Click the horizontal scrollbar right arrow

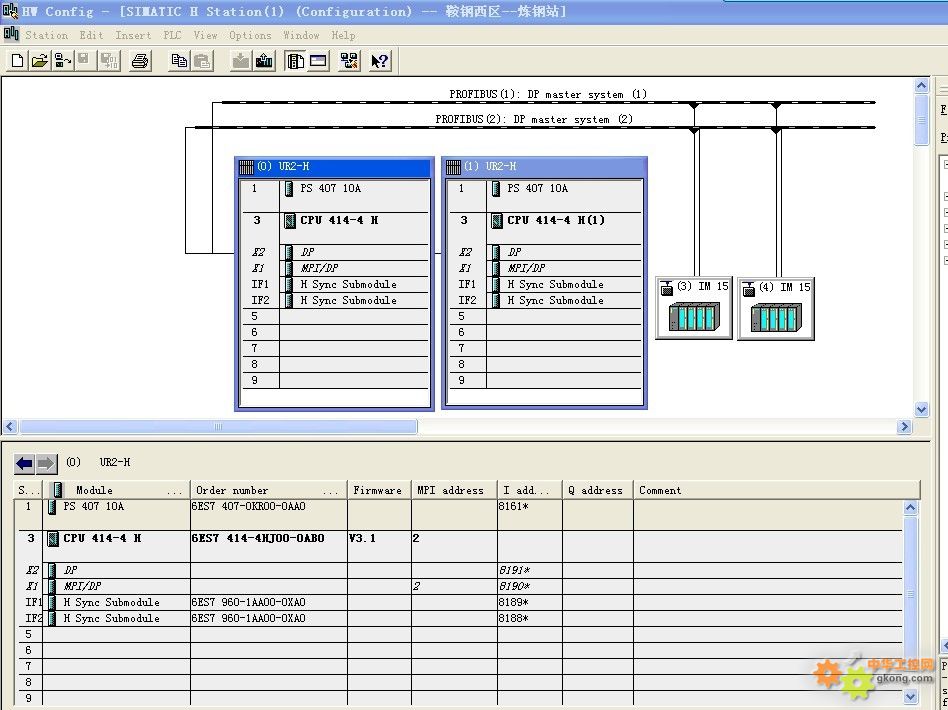click(x=904, y=427)
